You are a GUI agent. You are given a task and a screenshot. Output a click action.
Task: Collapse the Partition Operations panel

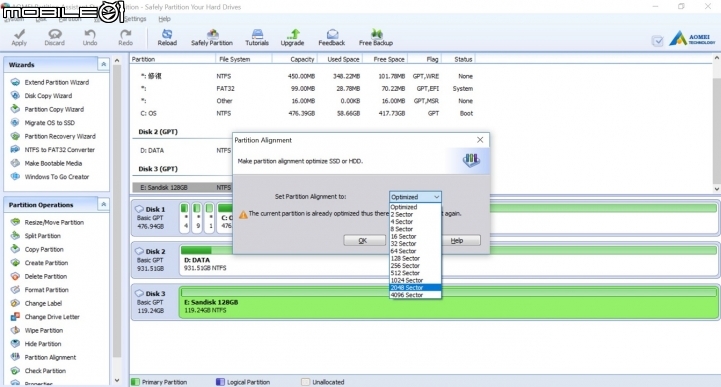[x=103, y=205]
